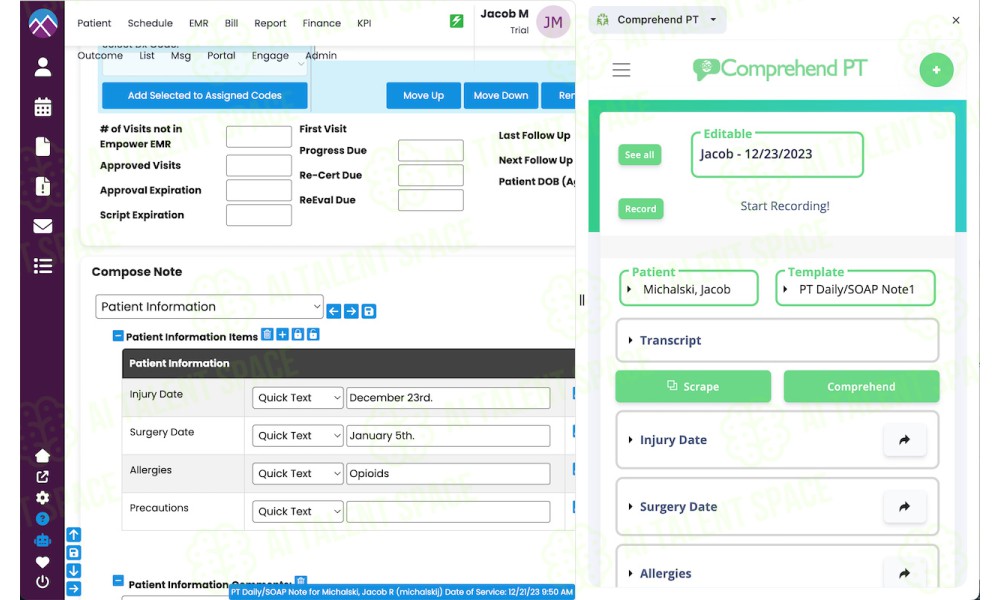Click the floating blue right arrow button

point(74,589)
